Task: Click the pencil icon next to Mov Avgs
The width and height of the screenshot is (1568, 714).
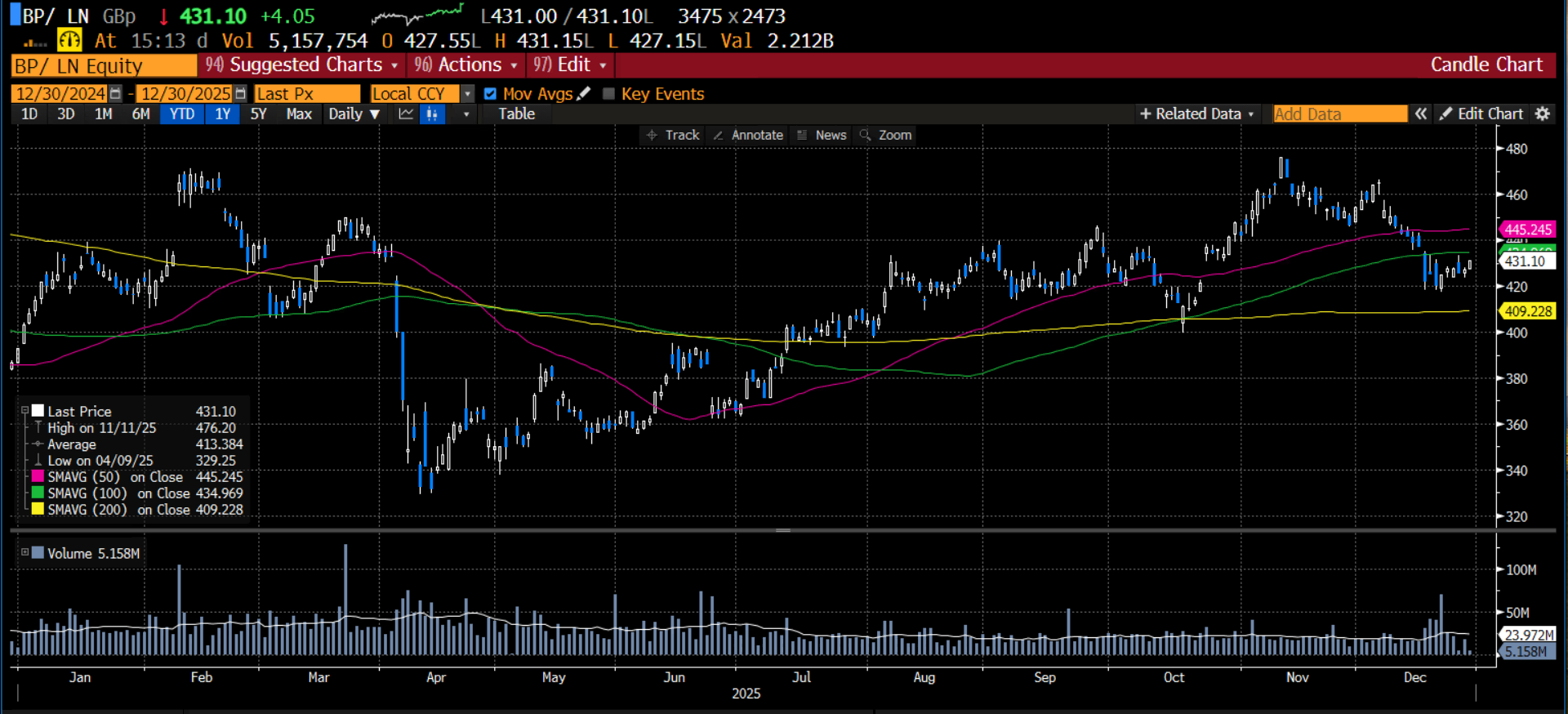Action: (x=583, y=94)
